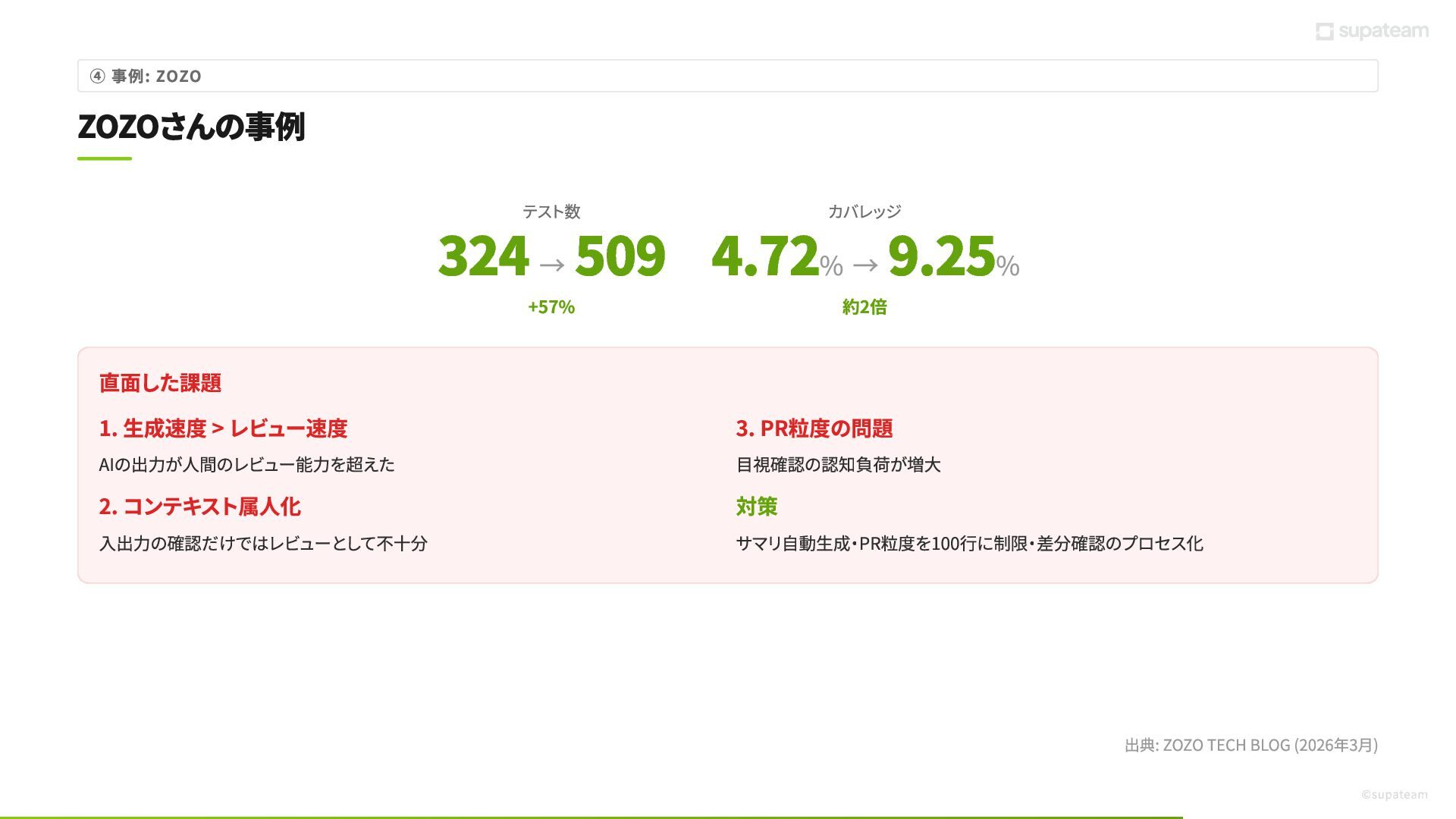Click the arrow between 4.72% and 9.25%
This screenshot has width=1456, height=819.
[865, 265]
